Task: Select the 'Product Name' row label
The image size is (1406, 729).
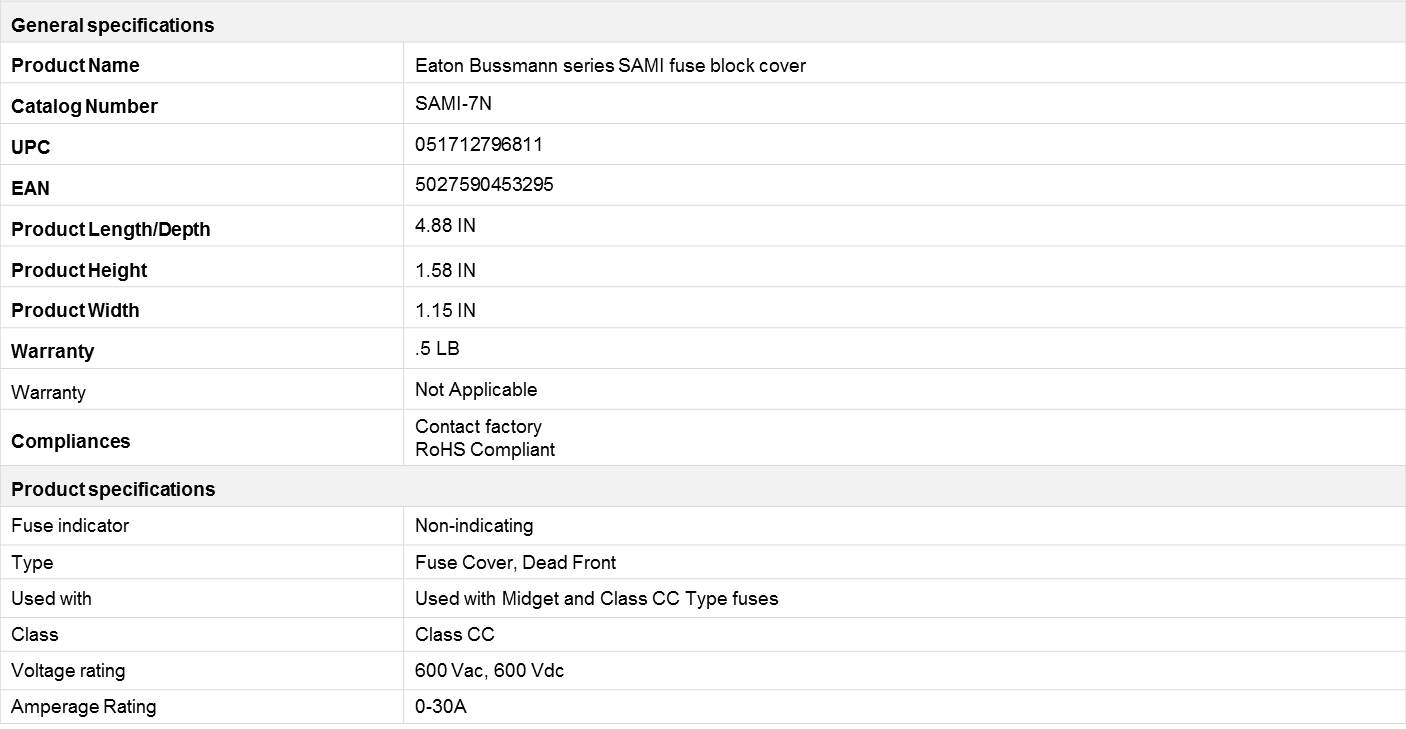Action: tap(75, 66)
